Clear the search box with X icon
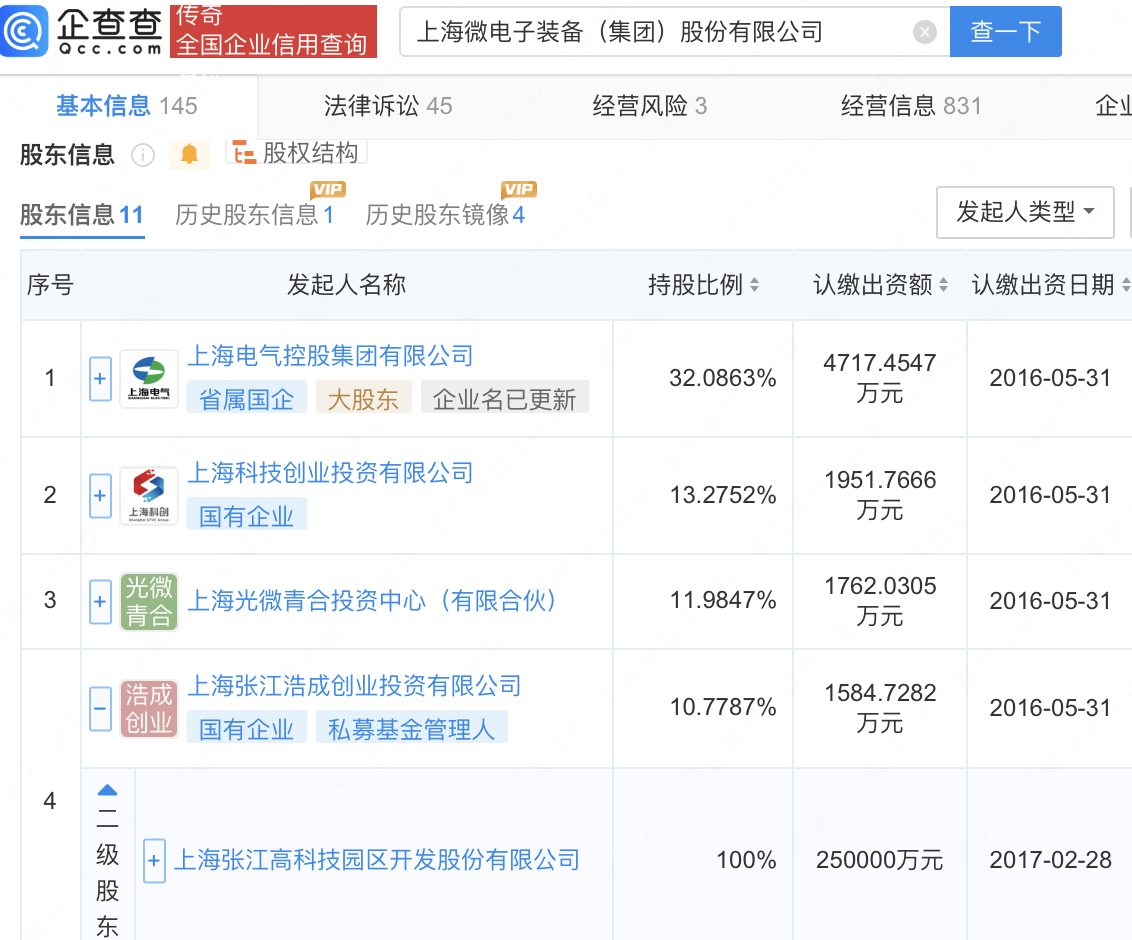The height and width of the screenshot is (940, 1132). (925, 32)
